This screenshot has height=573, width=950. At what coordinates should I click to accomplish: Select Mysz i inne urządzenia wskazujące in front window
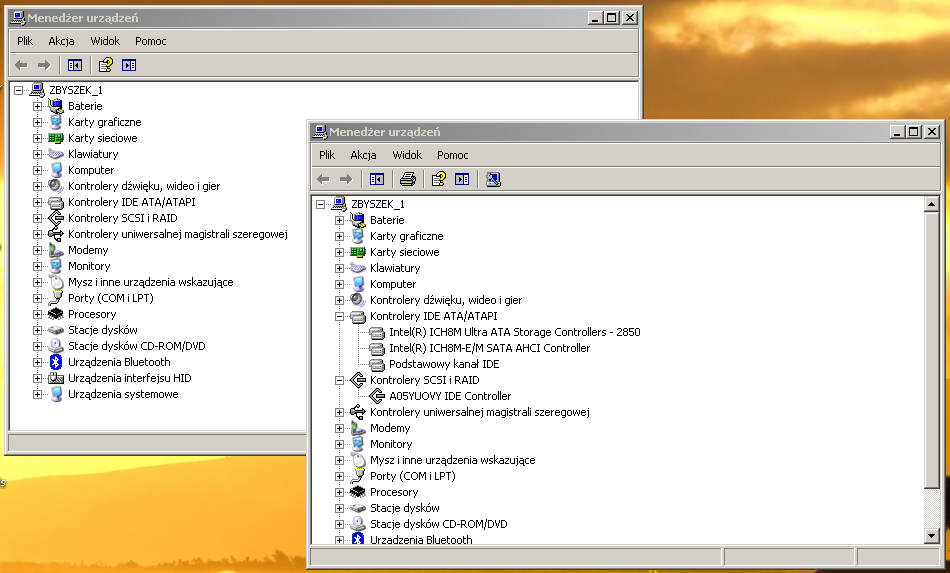pyautogui.click(x=453, y=460)
